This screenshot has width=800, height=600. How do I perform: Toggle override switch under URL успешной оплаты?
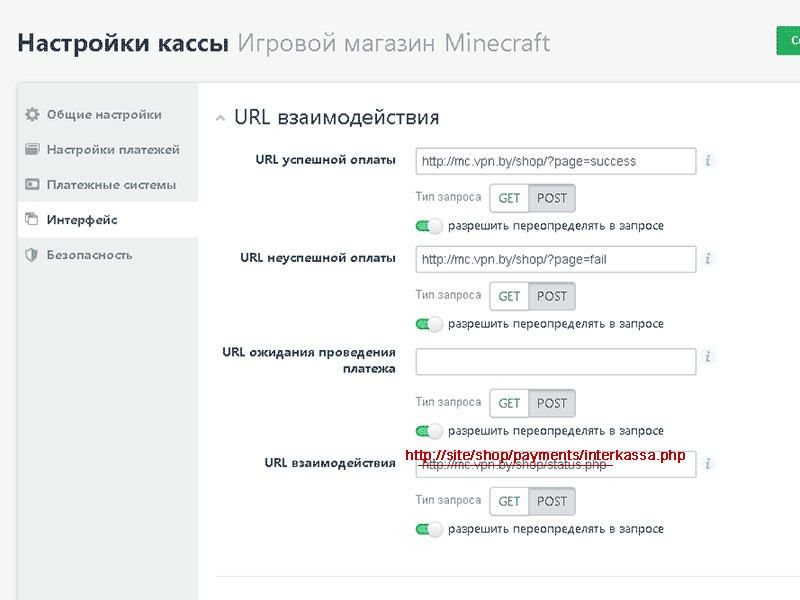pos(429,226)
